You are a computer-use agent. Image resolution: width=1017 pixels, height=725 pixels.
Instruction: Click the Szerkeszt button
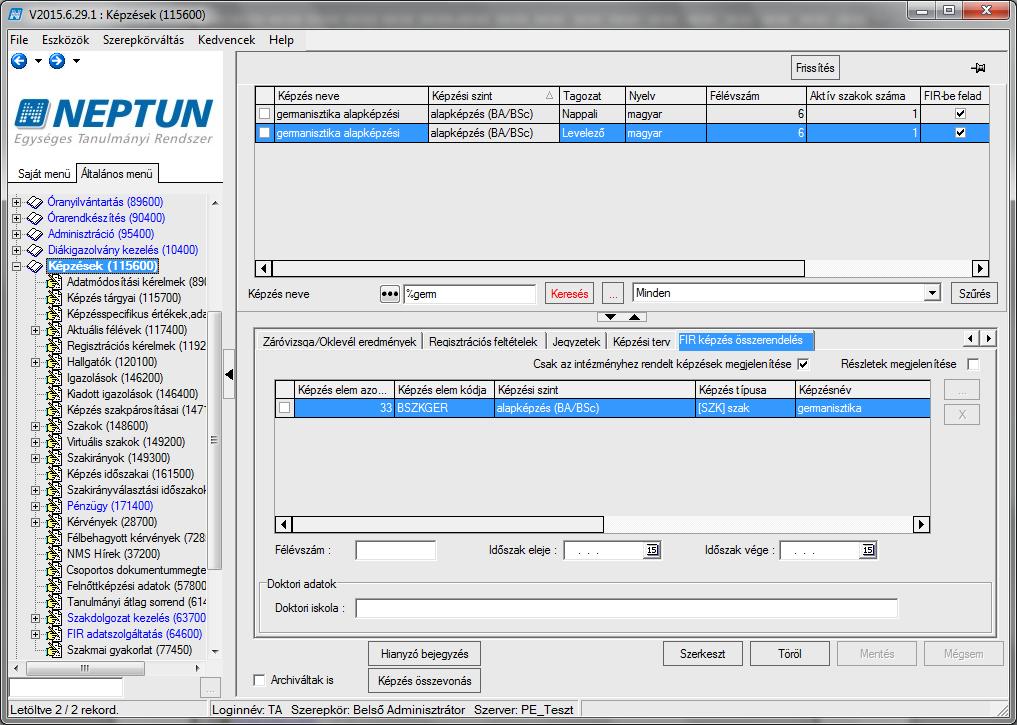coord(702,654)
